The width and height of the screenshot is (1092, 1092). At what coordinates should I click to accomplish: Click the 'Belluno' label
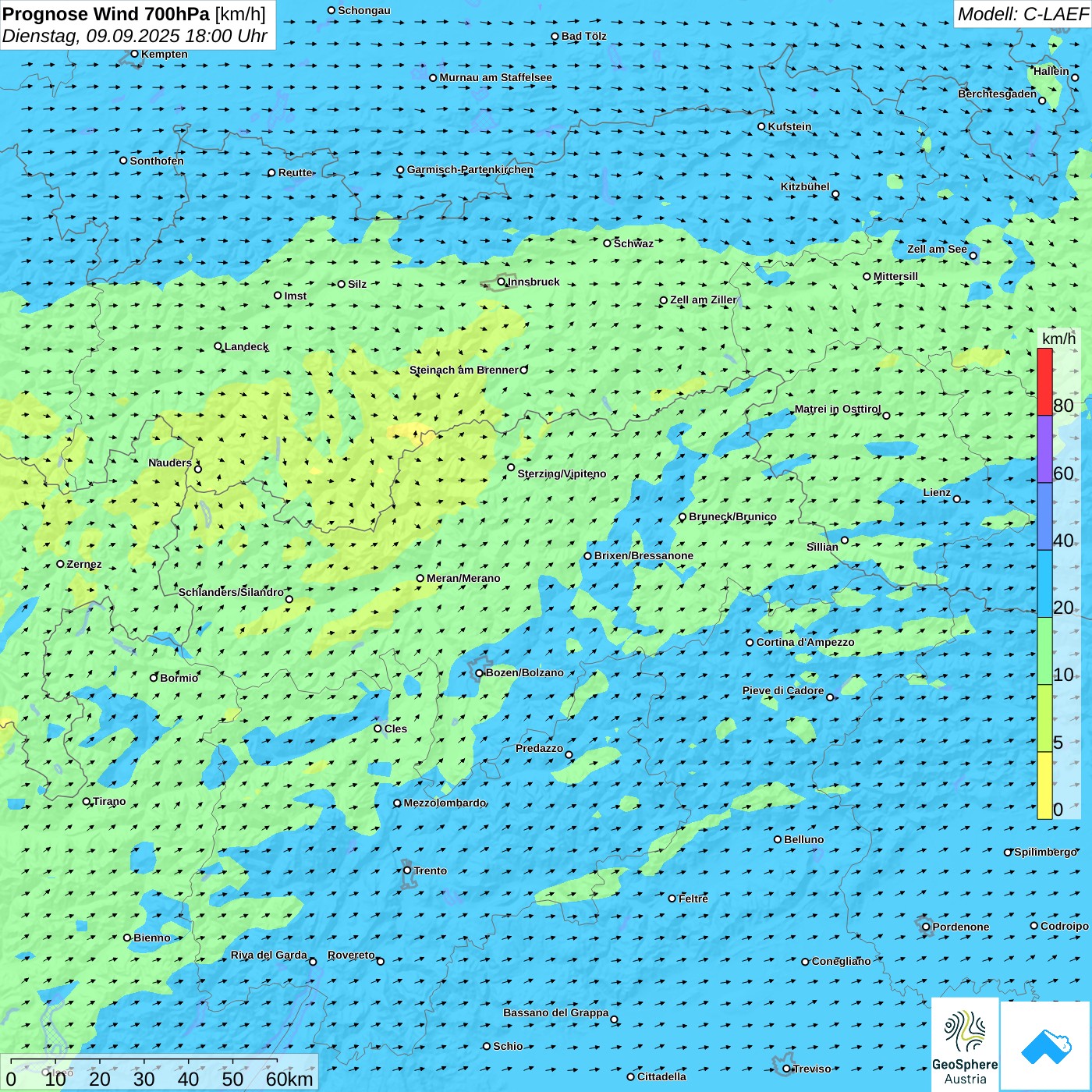[x=804, y=839]
